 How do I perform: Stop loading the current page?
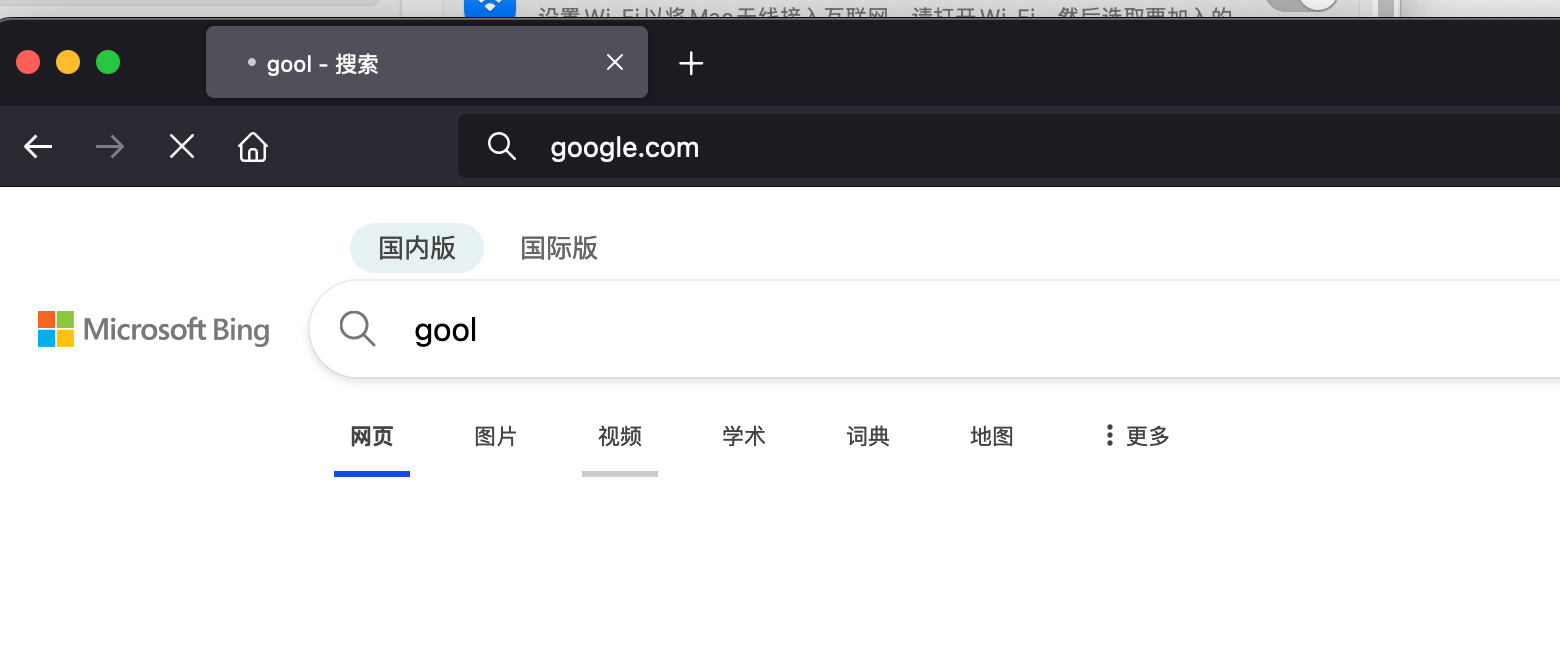(x=181, y=147)
